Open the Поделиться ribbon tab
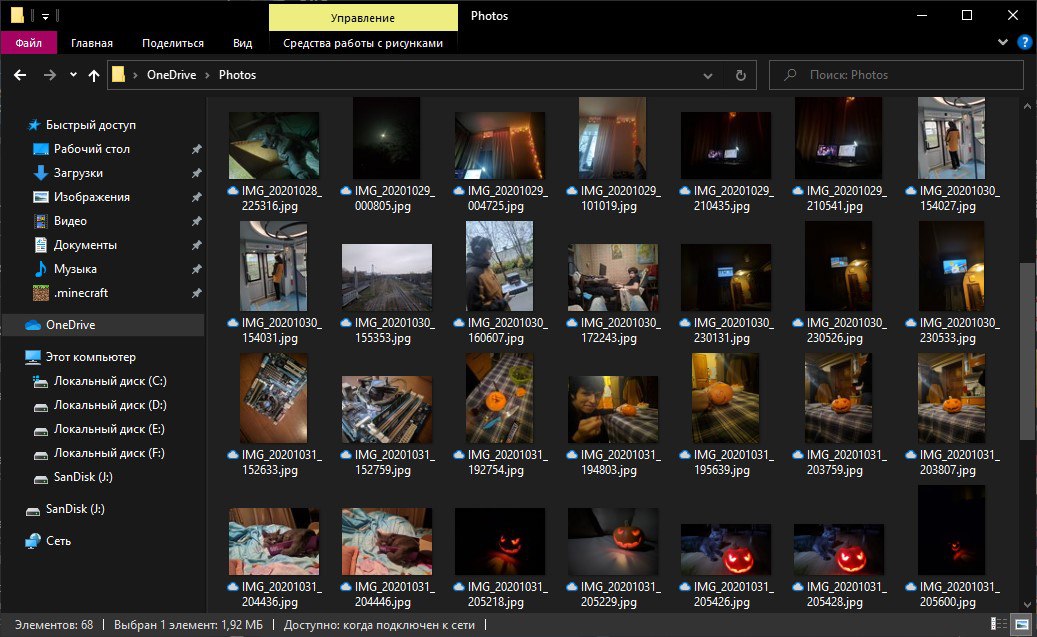 click(173, 43)
